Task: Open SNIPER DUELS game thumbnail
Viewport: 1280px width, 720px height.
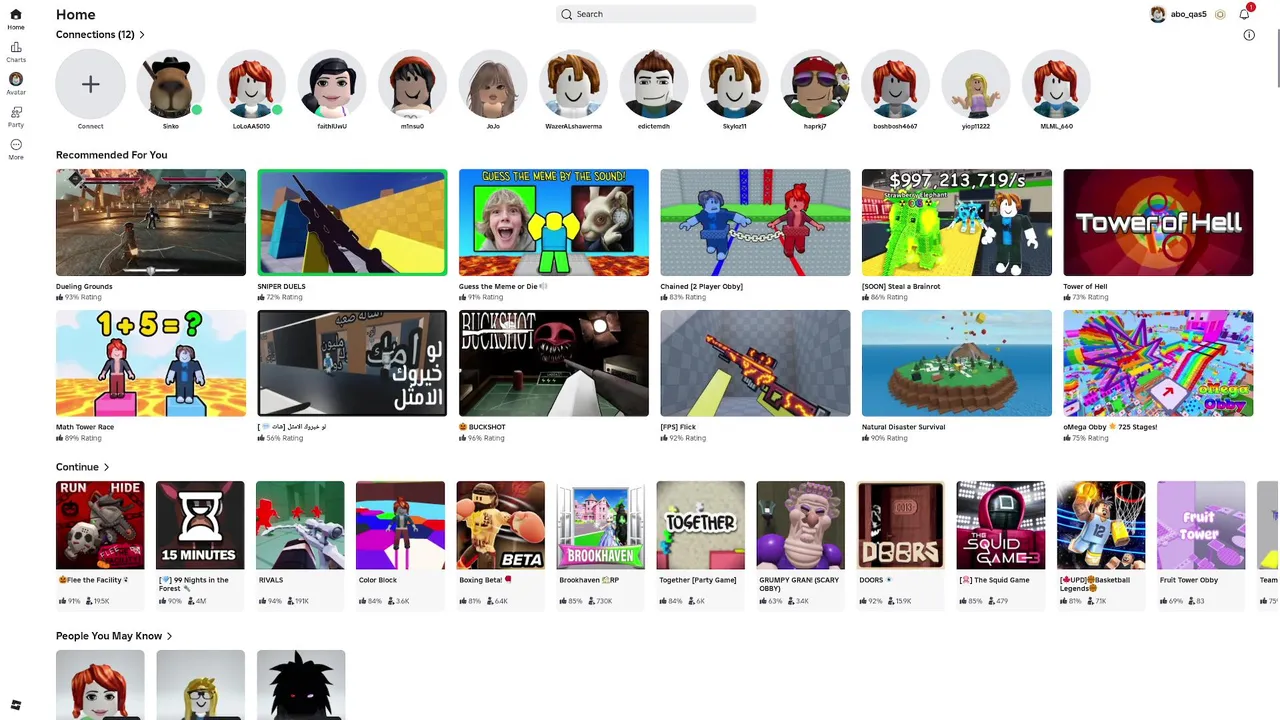Action: [352, 222]
